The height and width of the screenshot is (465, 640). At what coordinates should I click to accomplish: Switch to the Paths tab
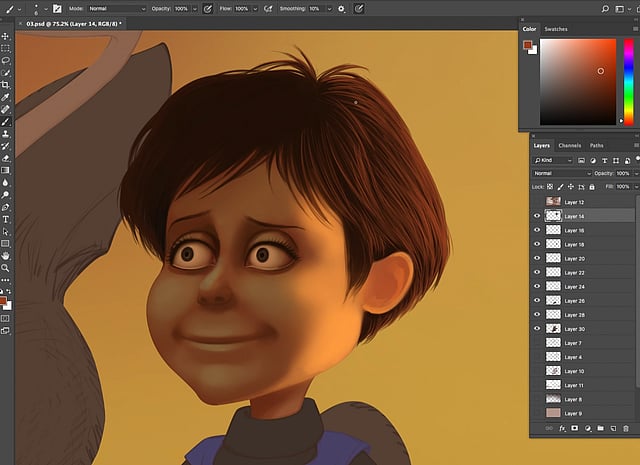(x=596, y=145)
